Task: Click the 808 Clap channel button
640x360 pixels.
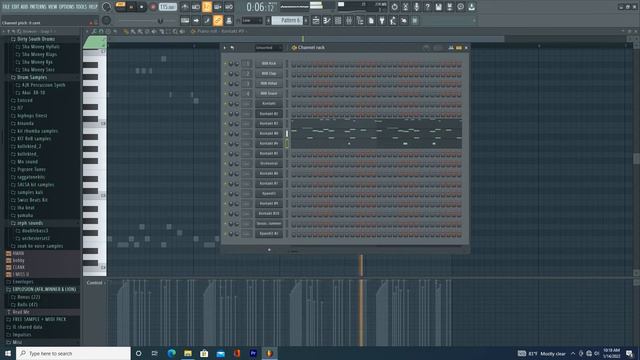Action: [269, 73]
